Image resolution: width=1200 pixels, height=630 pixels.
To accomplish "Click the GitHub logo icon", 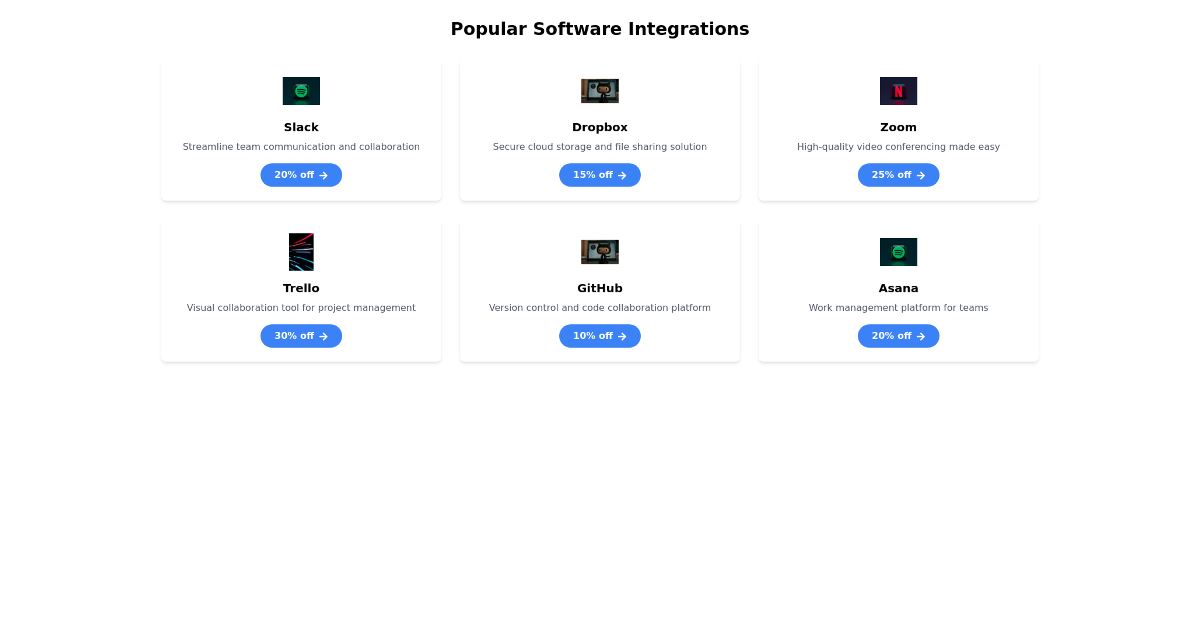I will coord(600,252).
